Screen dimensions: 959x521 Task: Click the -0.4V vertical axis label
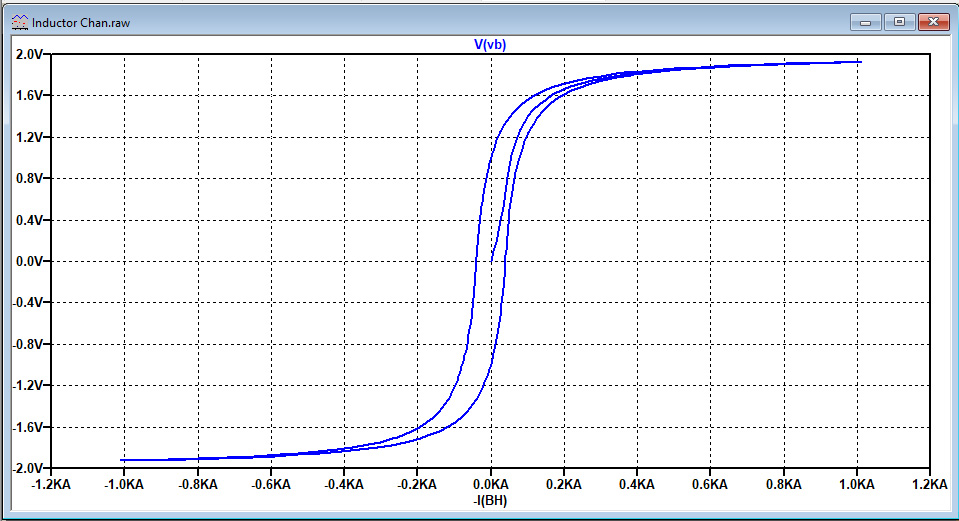click(x=28, y=303)
